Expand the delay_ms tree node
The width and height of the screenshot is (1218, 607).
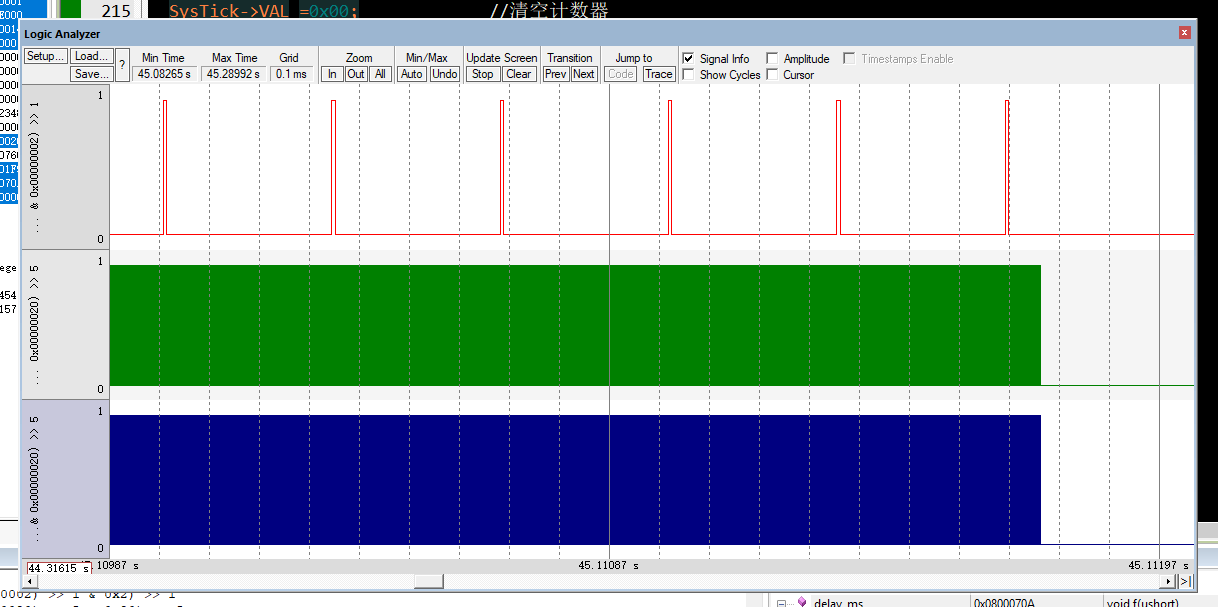[783, 601]
